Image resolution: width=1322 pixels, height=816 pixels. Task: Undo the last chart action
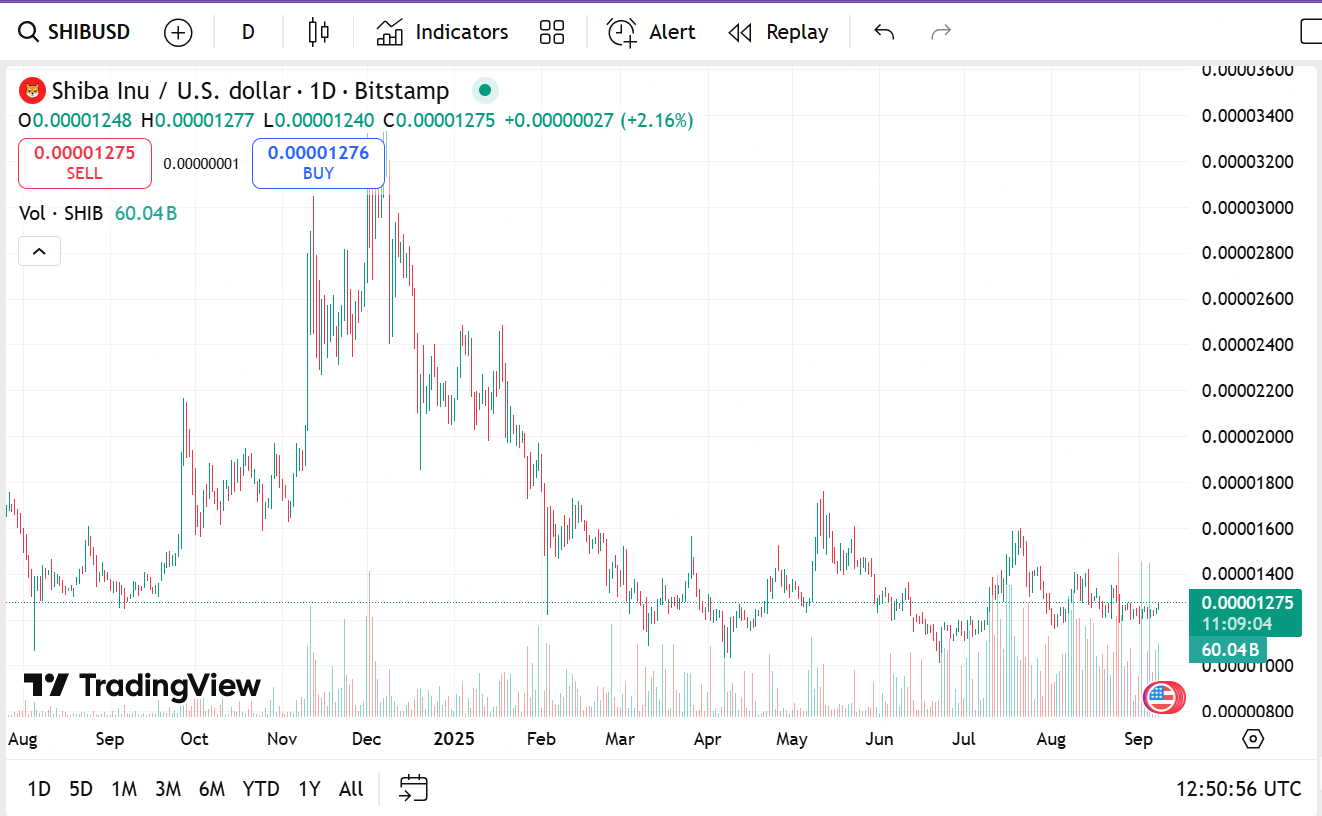pos(884,32)
